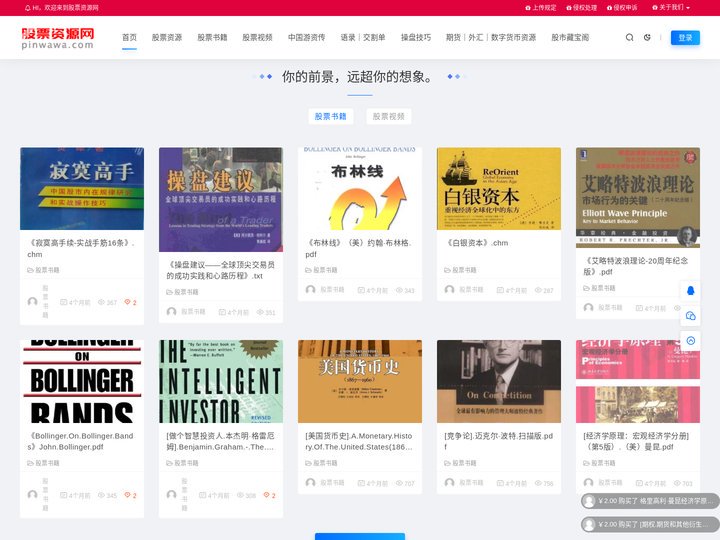Open 经济学原理 book cover thumbnail
720x540 pixels.
[x=638, y=381]
